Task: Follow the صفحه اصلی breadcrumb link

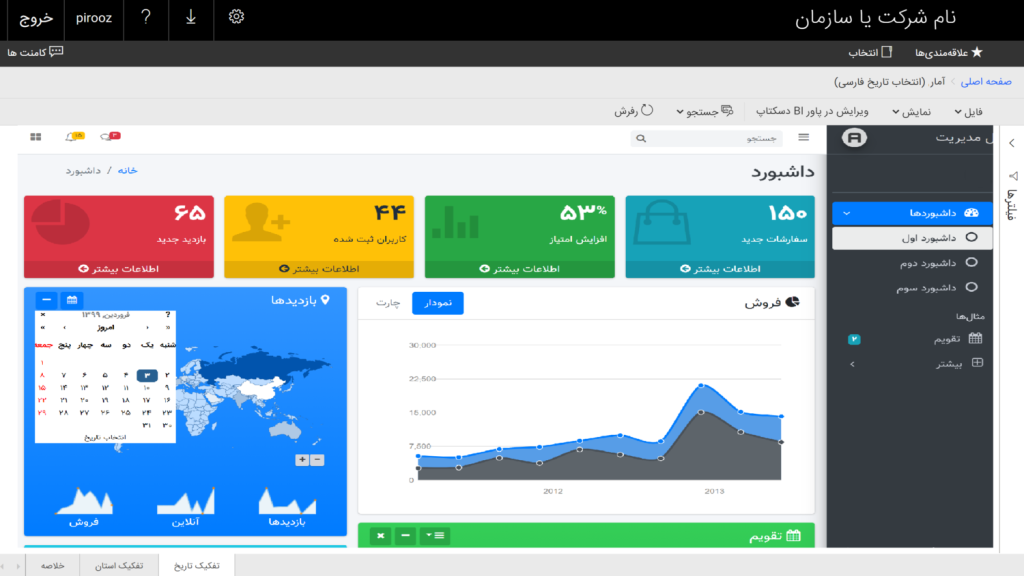Action: tap(986, 82)
